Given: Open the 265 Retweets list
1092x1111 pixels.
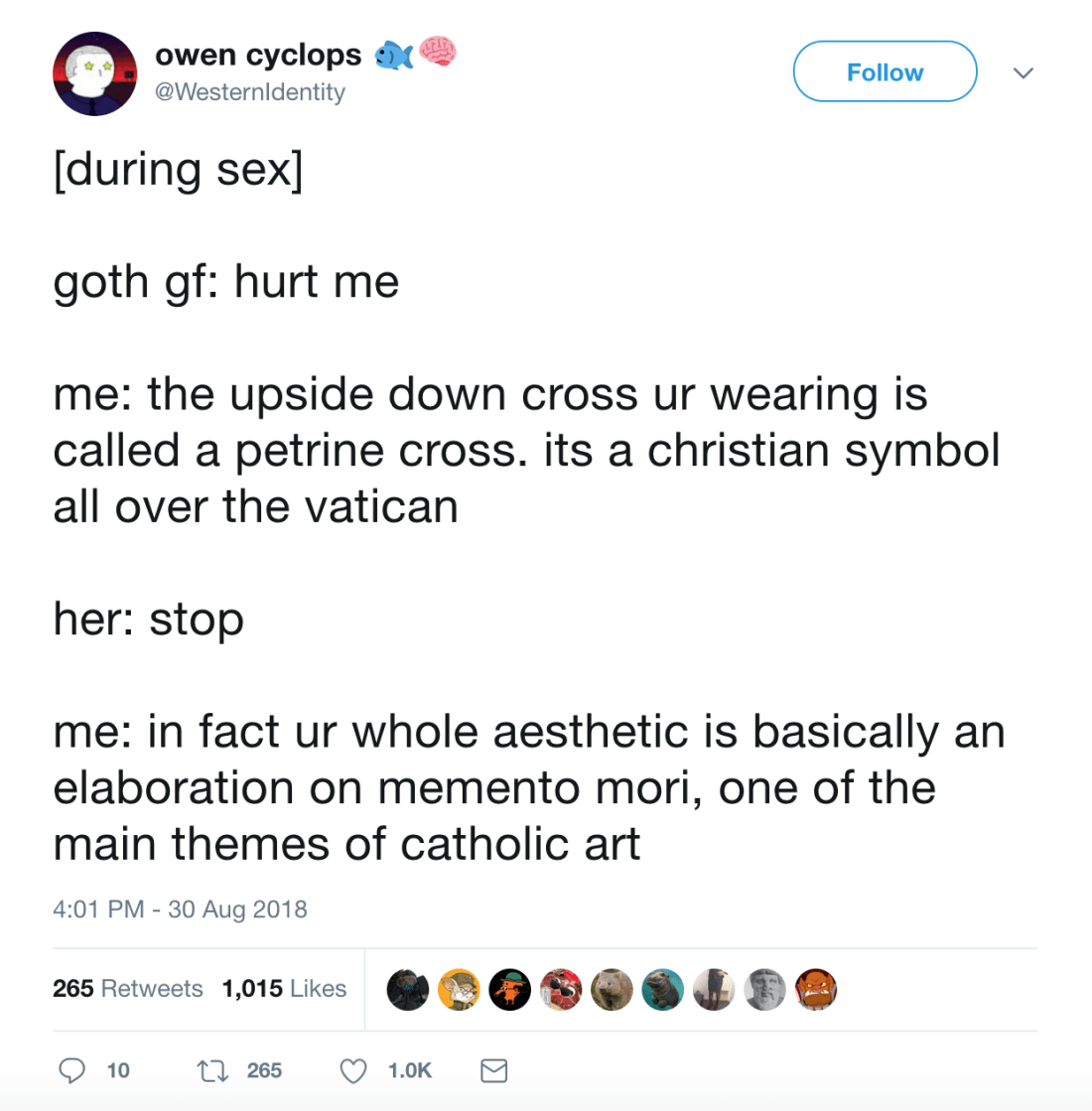Looking at the screenshot, I should pyautogui.click(x=127, y=989).
